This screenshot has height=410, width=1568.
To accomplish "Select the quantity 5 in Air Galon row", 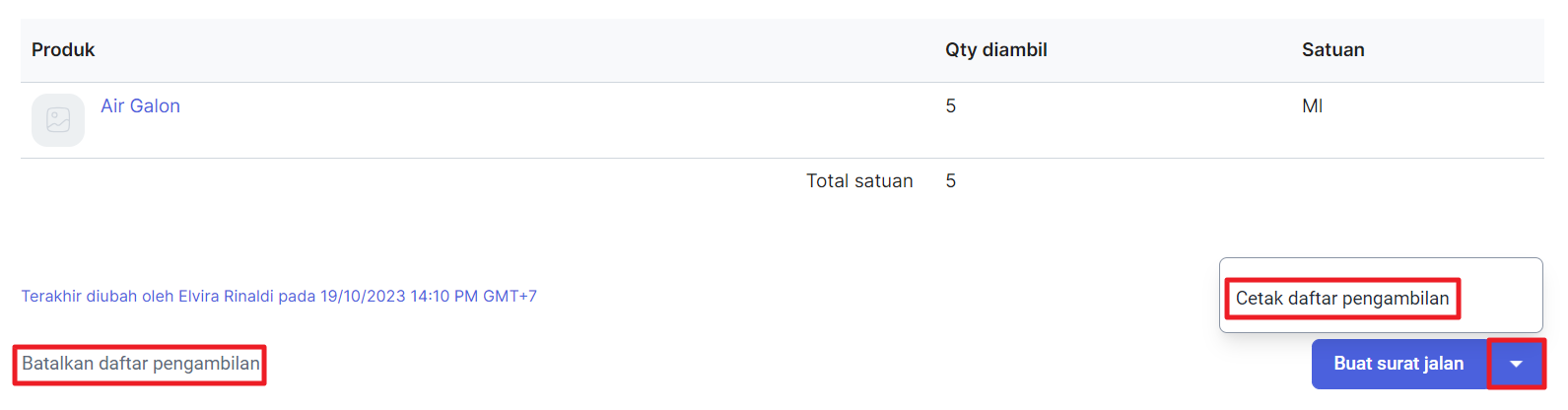I will point(951,106).
